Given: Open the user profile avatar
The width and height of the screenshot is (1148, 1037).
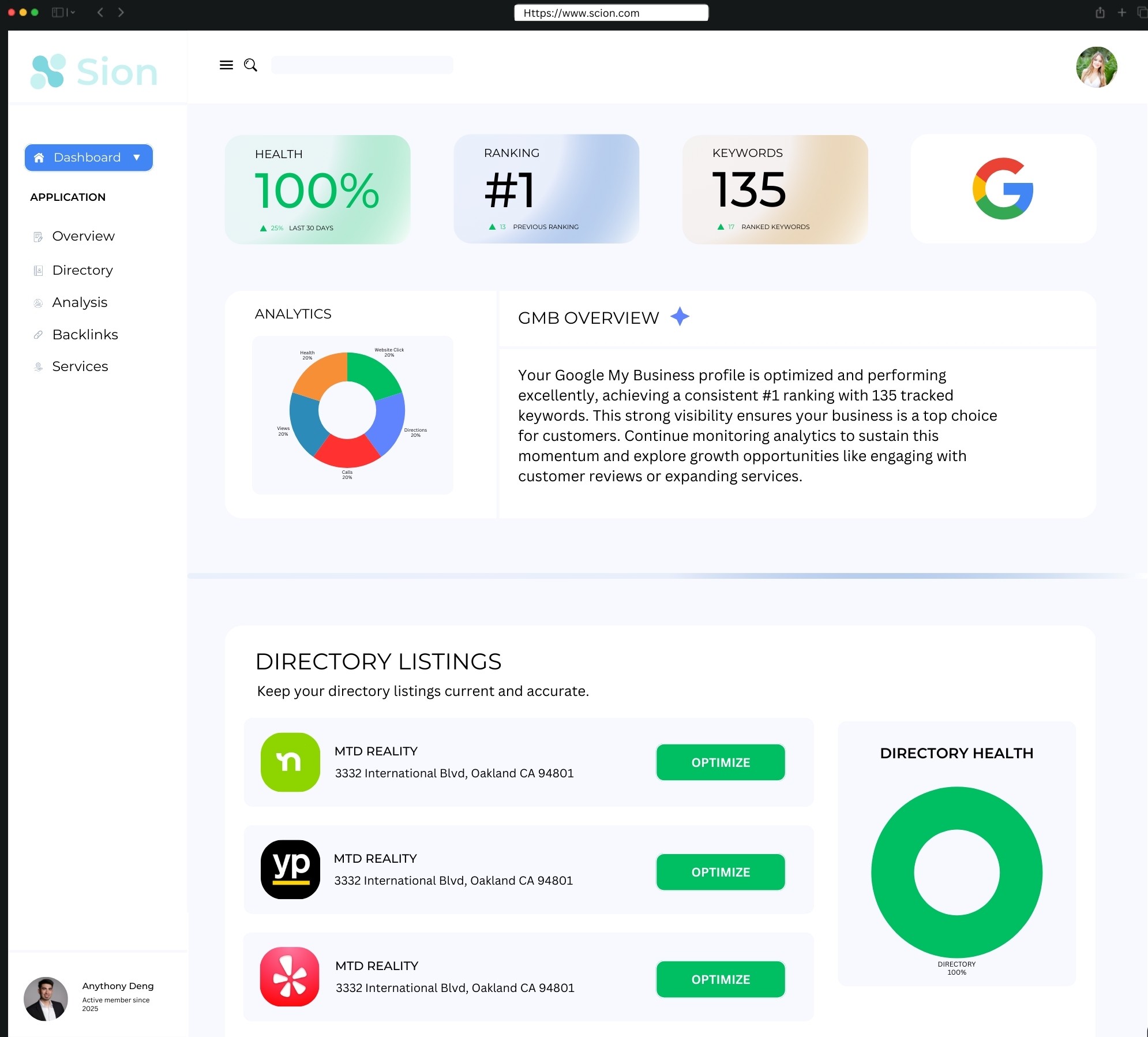Looking at the screenshot, I should 1096,67.
